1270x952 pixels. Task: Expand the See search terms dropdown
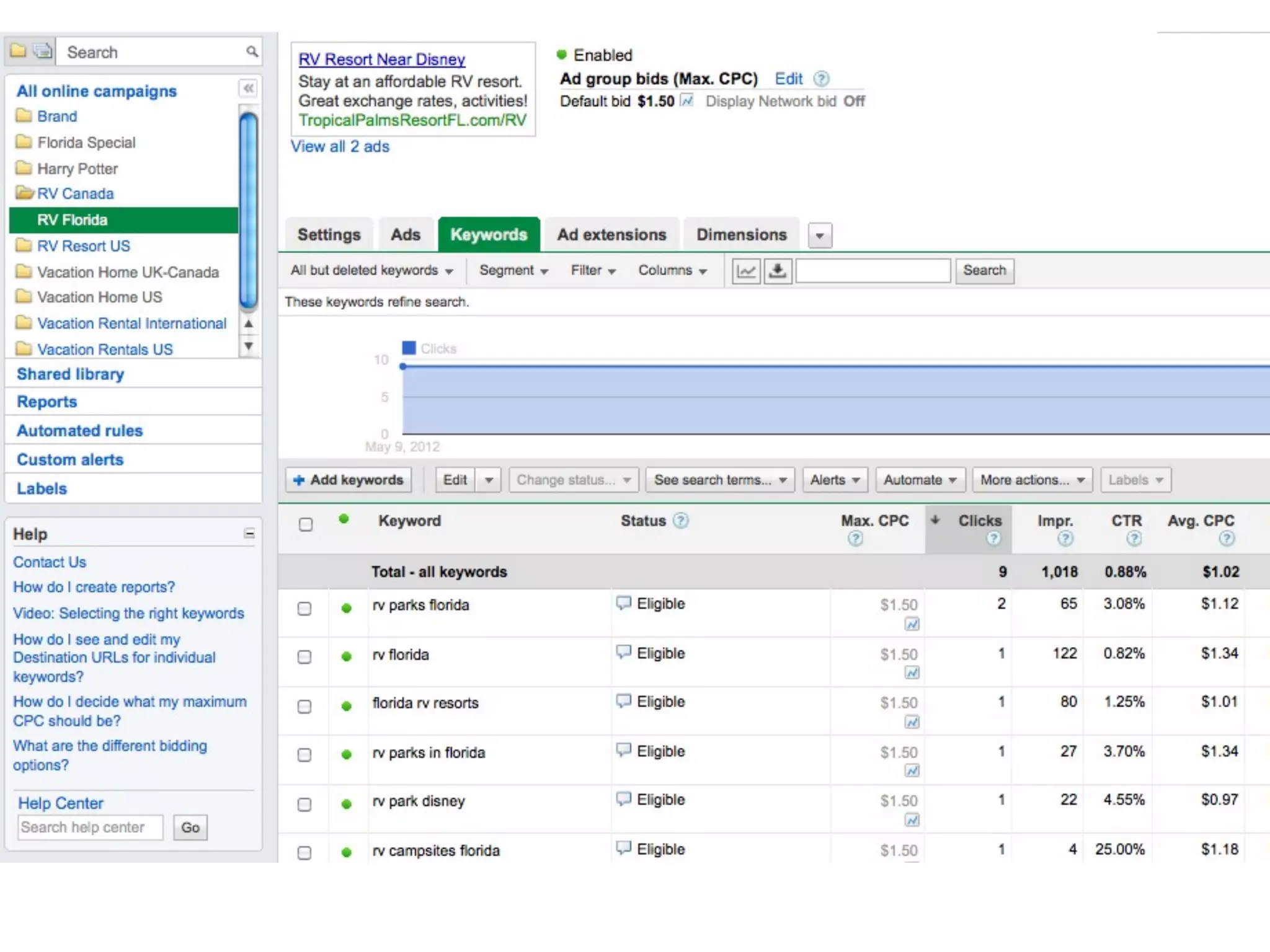(x=719, y=480)
